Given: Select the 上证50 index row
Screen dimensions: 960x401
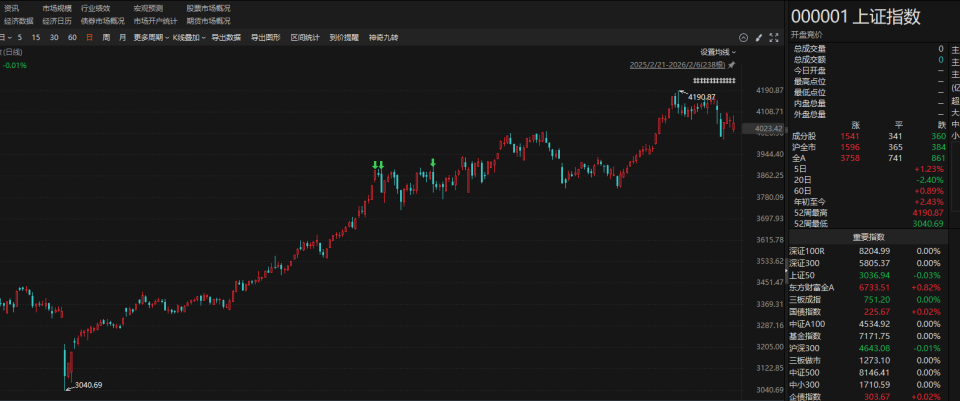Looking at the screenshot, I should coord(869,275).
